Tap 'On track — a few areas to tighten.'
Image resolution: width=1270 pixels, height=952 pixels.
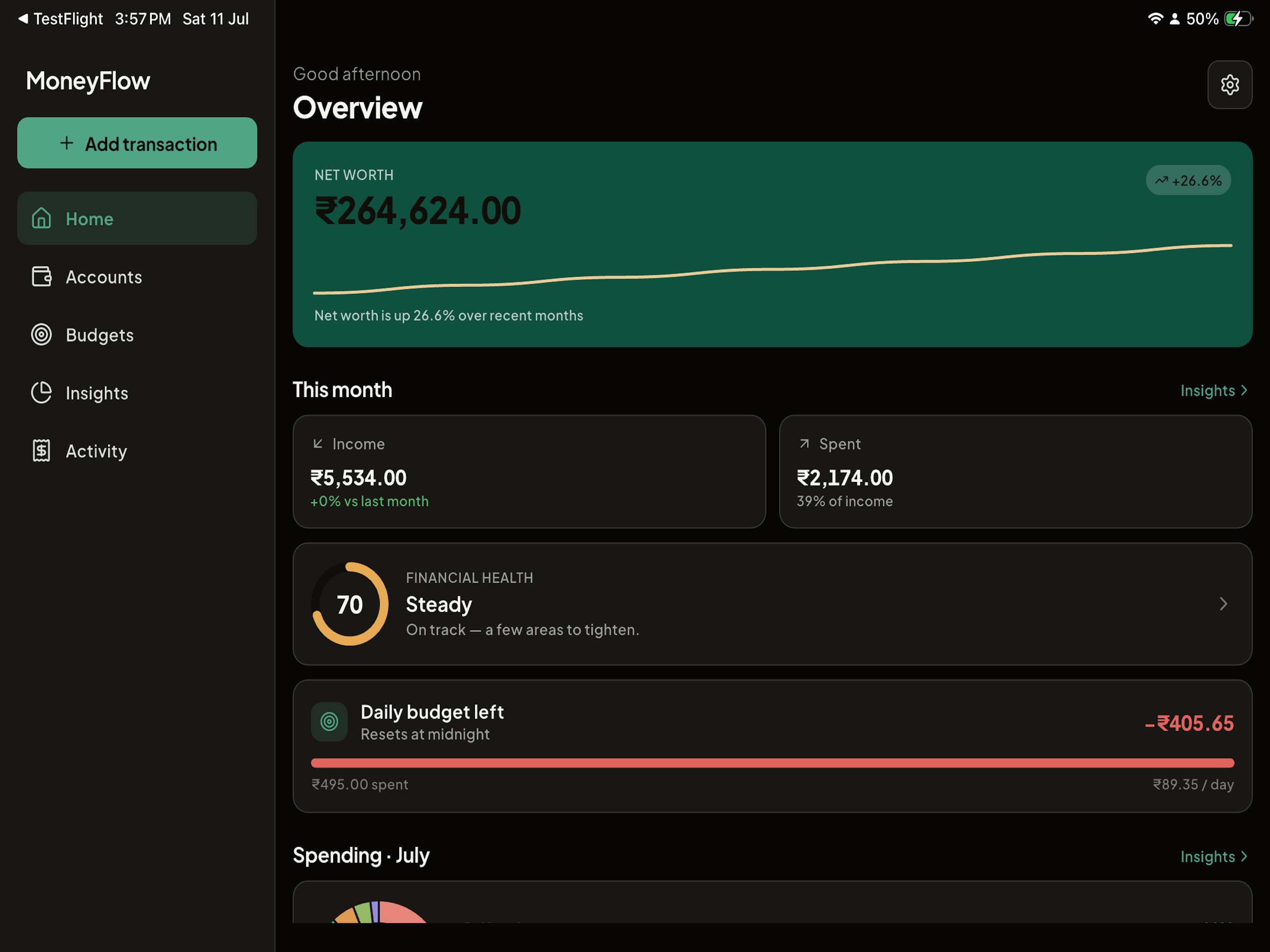(522, 630)
